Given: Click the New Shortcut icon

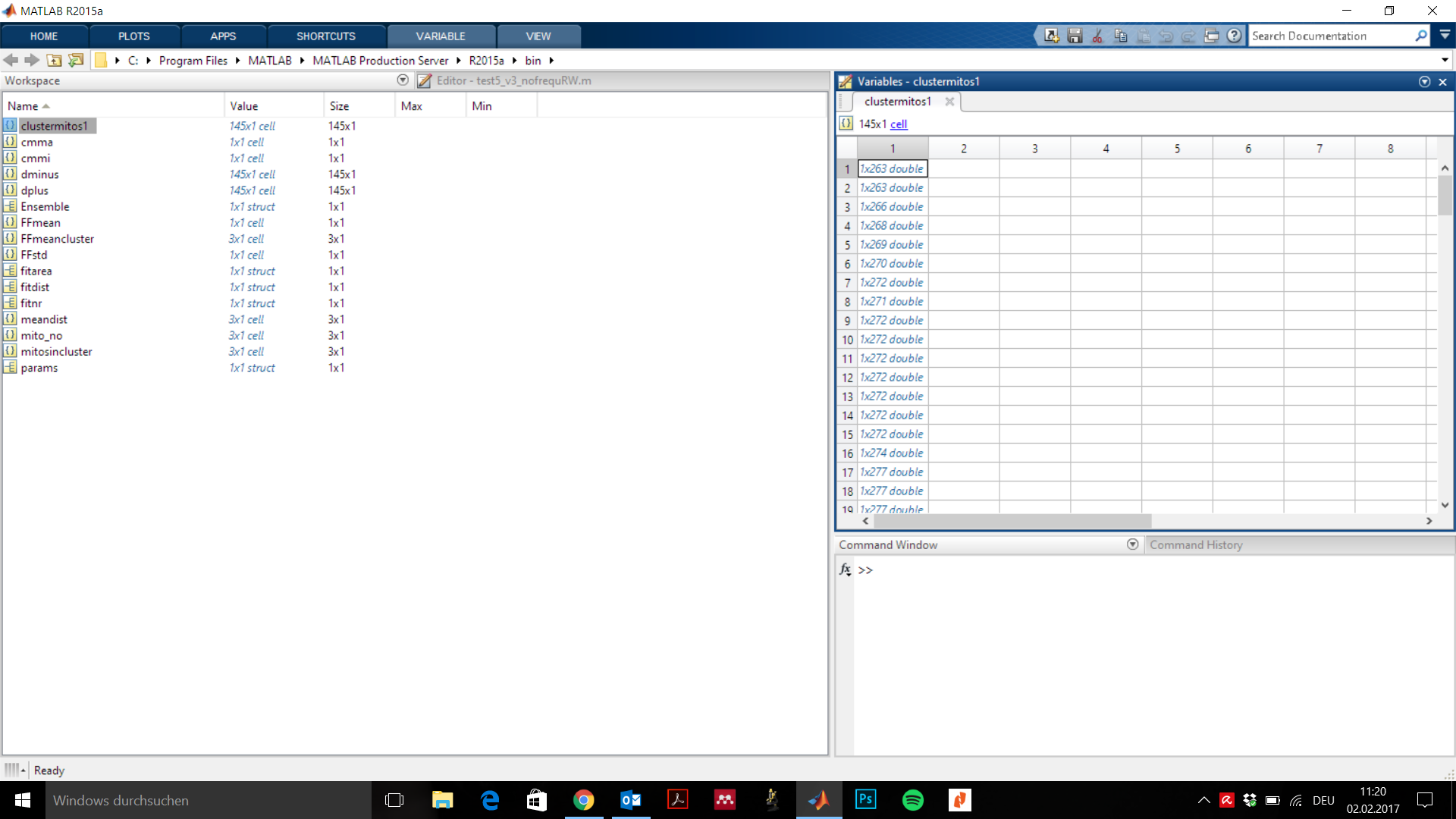Looking at the screenshot, I should point(1051,36).
